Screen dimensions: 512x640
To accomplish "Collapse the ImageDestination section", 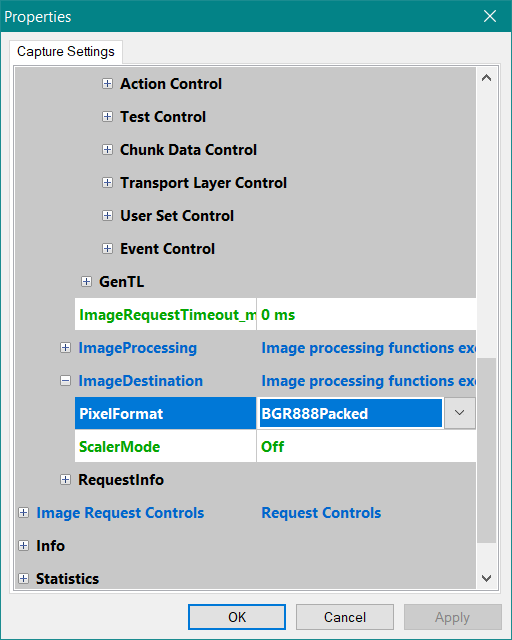I will point(65,381).
